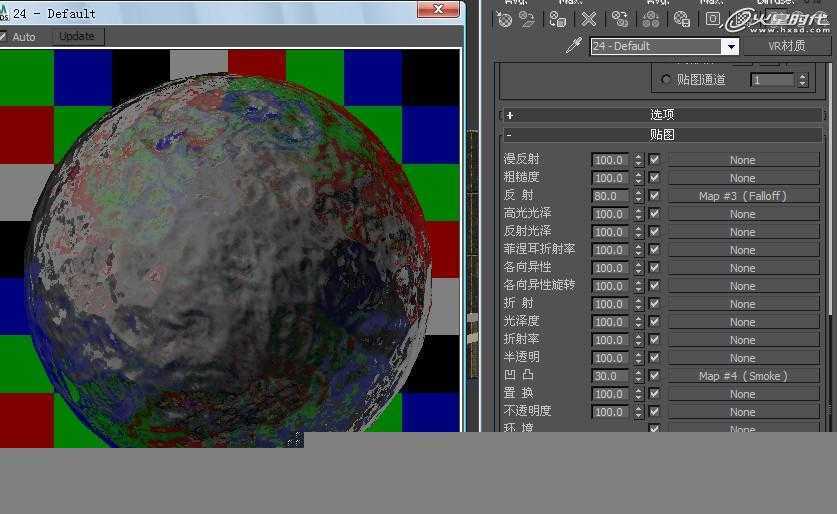Click the 各向异性旋转 amount field
Screen dimensions: 837x514
coord(610,286)
